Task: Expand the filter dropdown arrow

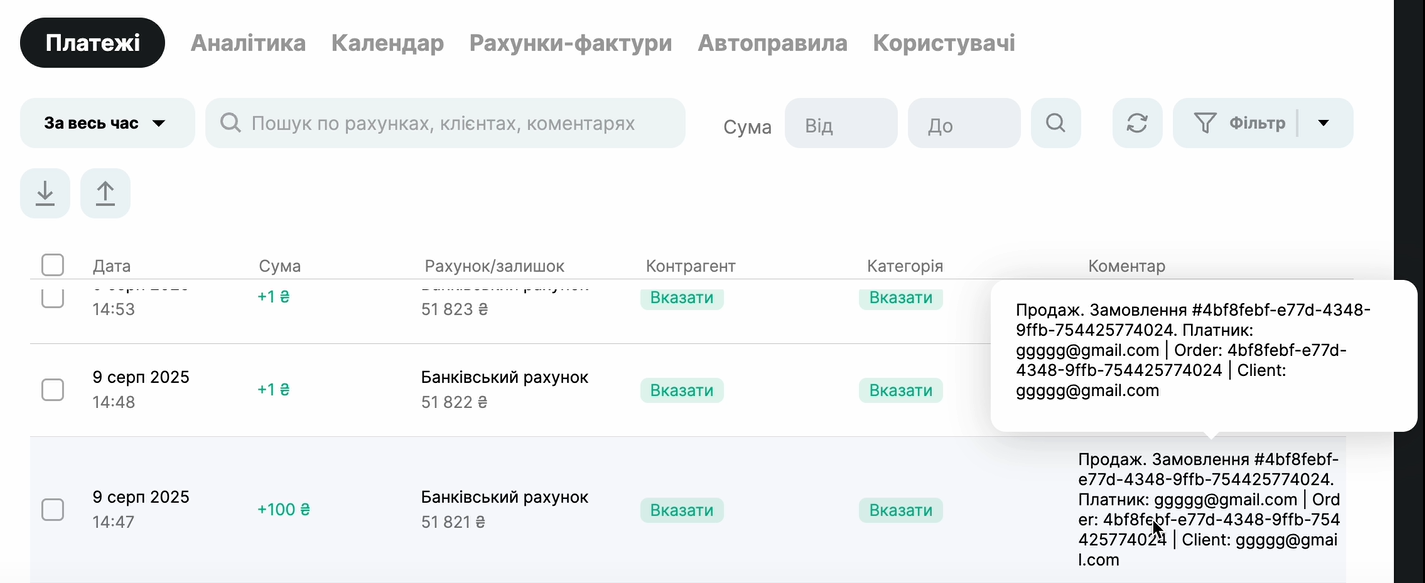Action: pyautogui.click(x=1324, y=123)
